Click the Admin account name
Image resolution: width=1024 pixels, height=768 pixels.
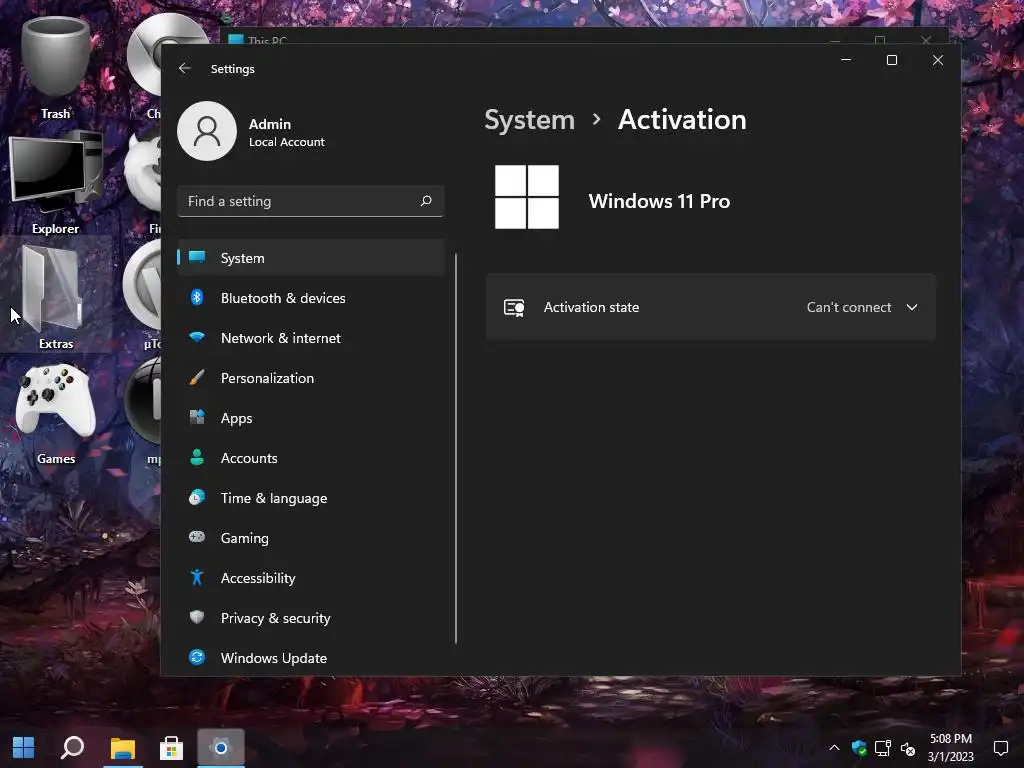pos(270,124)
